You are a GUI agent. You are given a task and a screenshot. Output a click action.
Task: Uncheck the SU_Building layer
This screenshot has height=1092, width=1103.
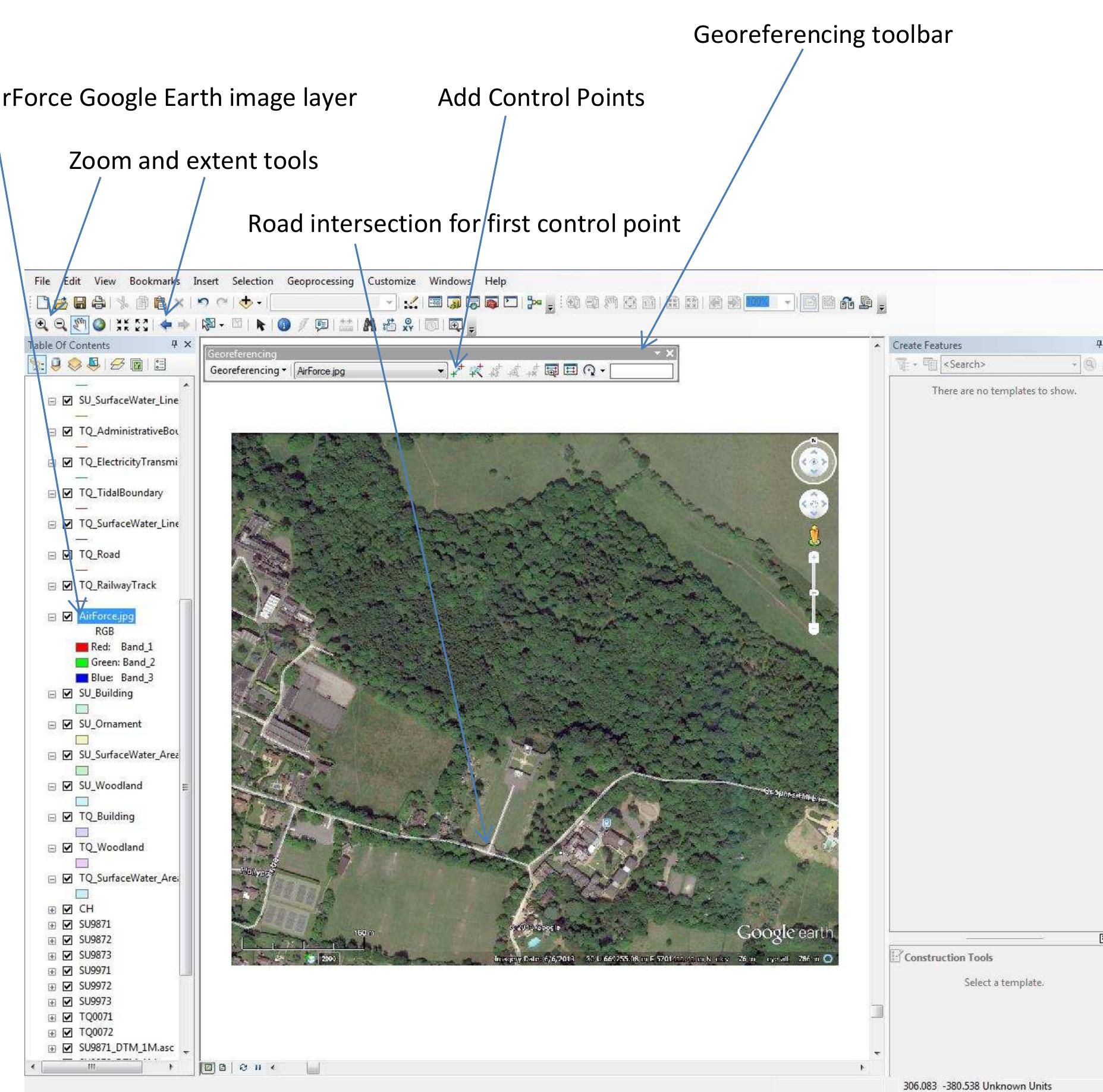pyautogui.click(x=68, y=694)
